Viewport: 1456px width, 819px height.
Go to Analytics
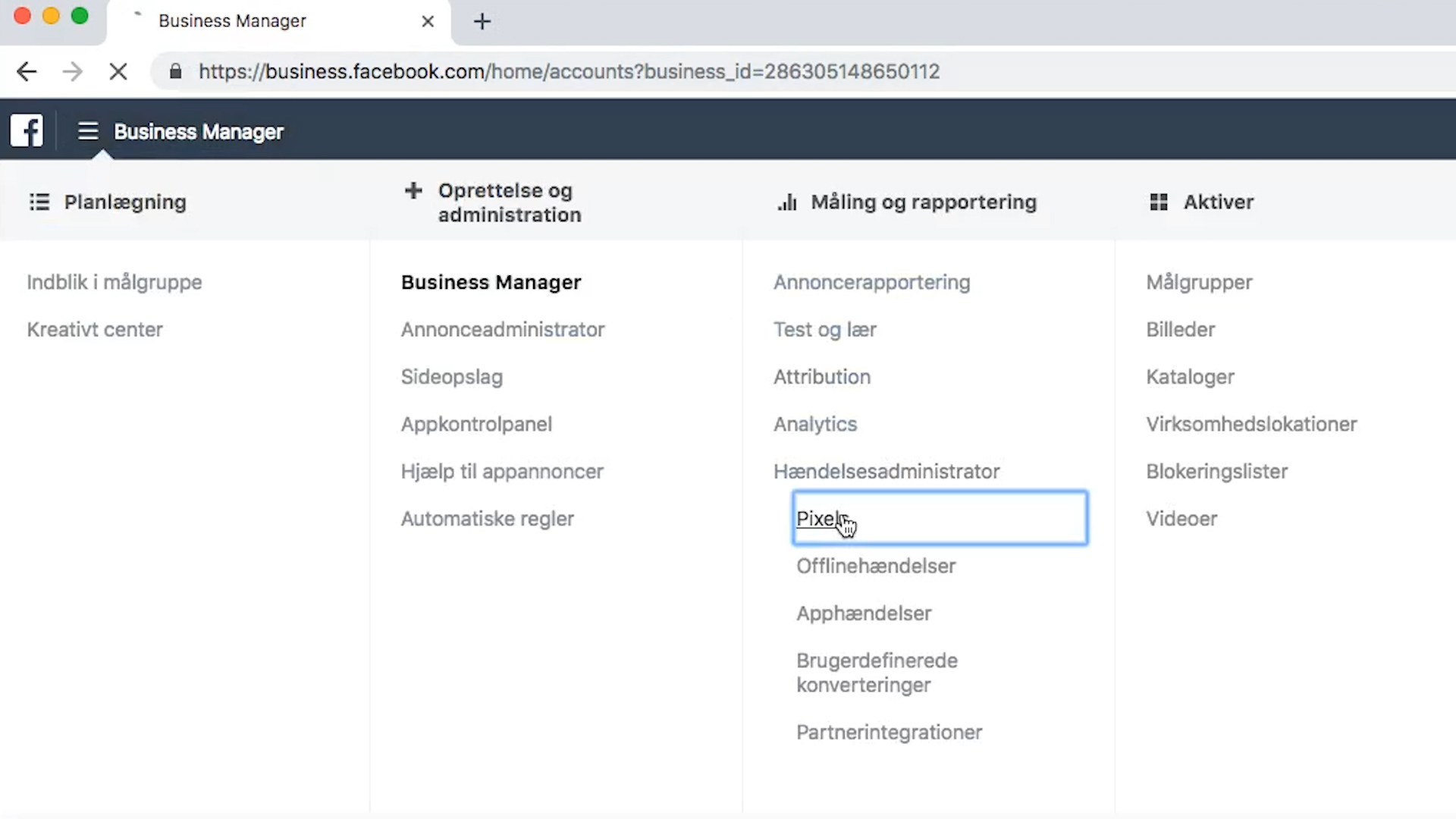point(814,424)
